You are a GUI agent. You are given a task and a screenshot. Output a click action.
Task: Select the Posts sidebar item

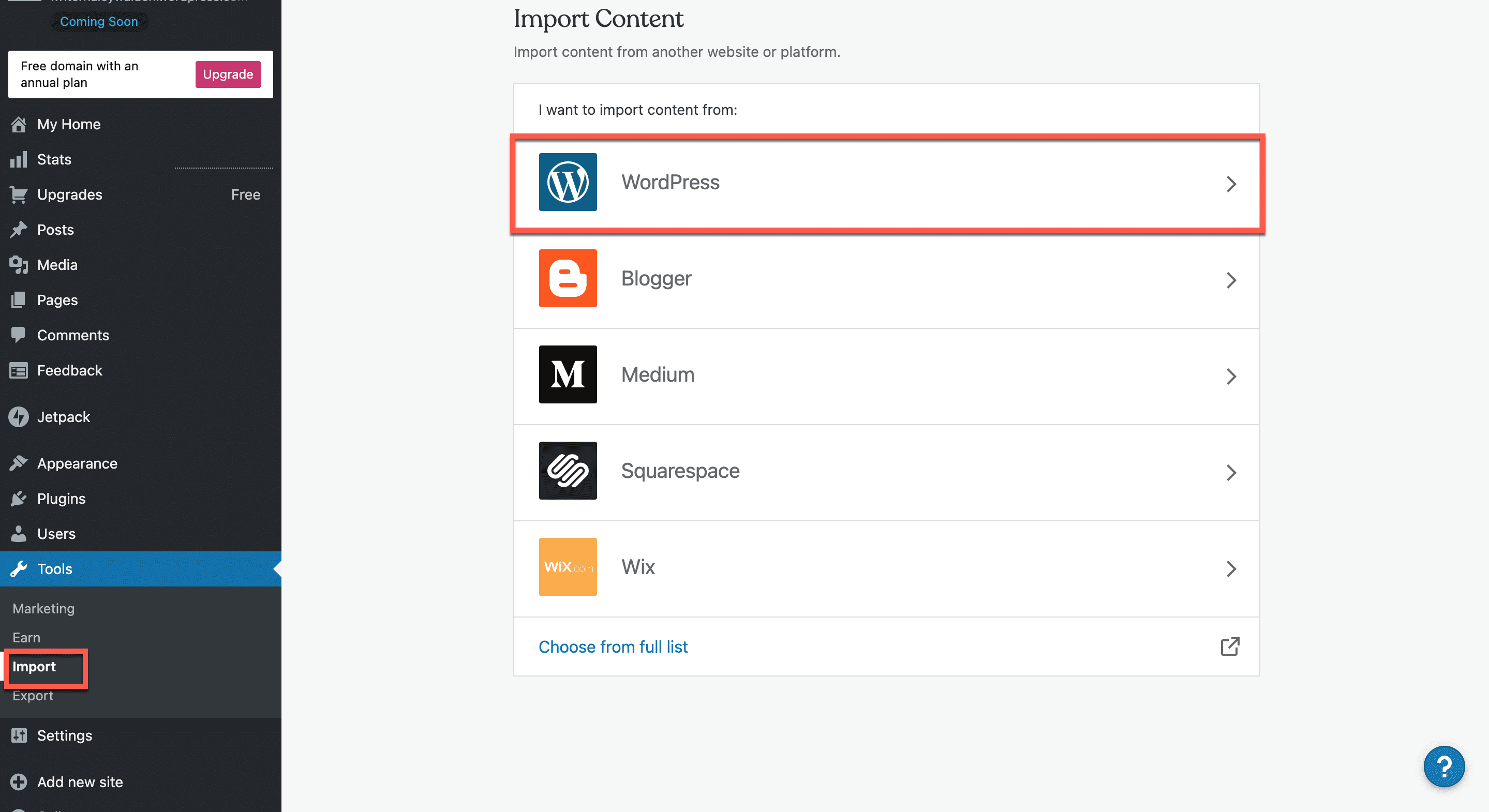click(55, 229)
